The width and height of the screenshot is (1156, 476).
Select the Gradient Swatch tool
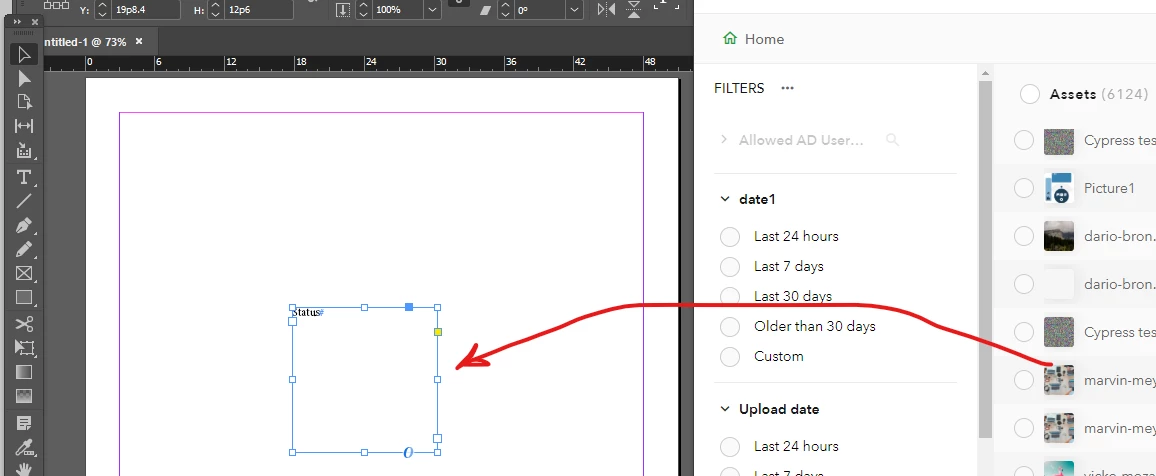[x=24, y=372]
